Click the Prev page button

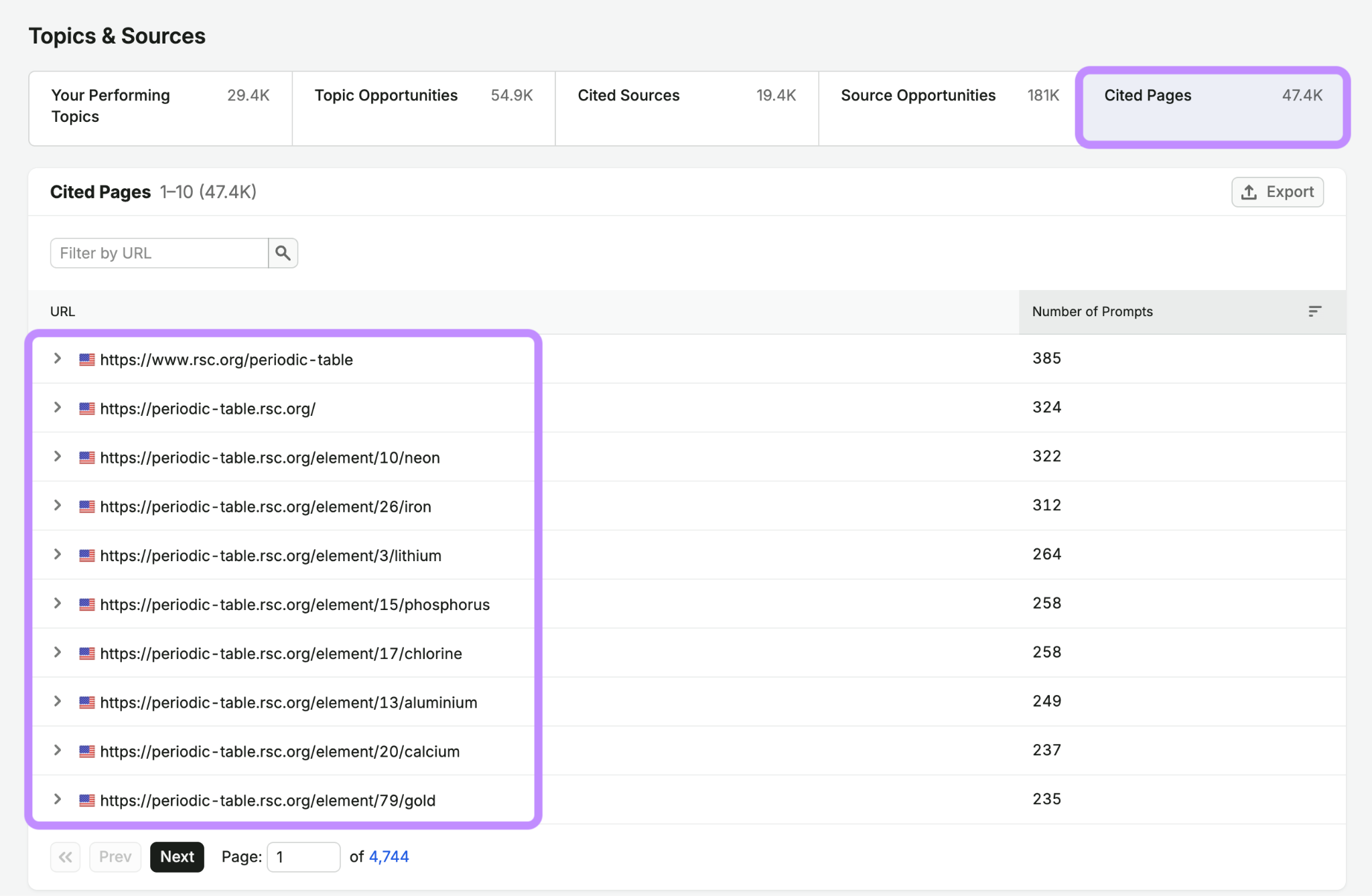pyautogui.click(x=115, y=857)
